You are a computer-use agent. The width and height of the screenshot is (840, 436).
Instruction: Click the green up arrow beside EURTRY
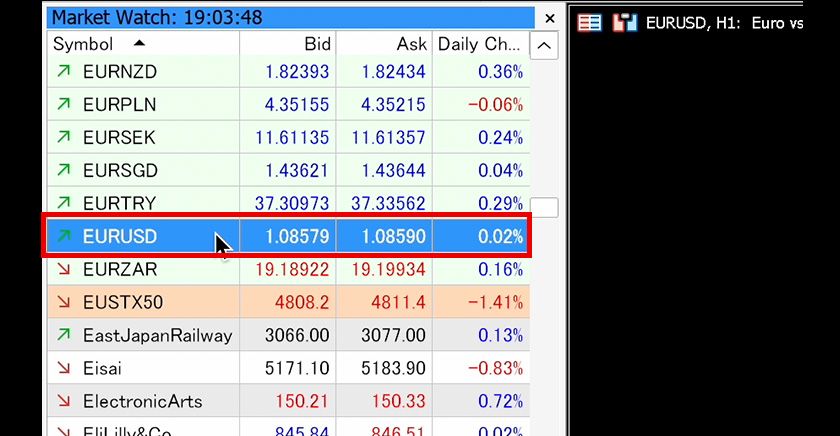(x=64, y=202)
